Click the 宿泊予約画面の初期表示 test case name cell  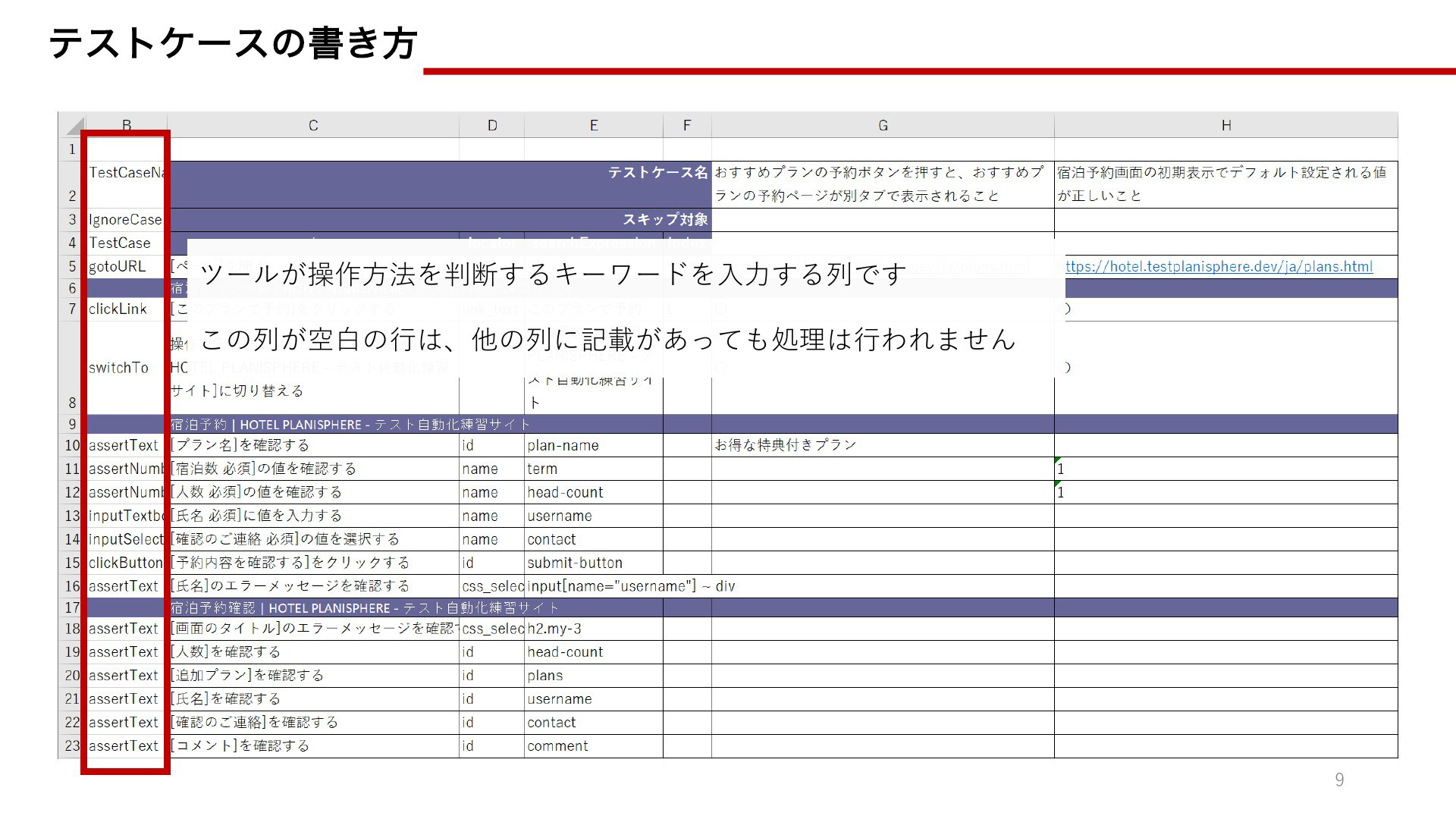tap(1225, 184)
